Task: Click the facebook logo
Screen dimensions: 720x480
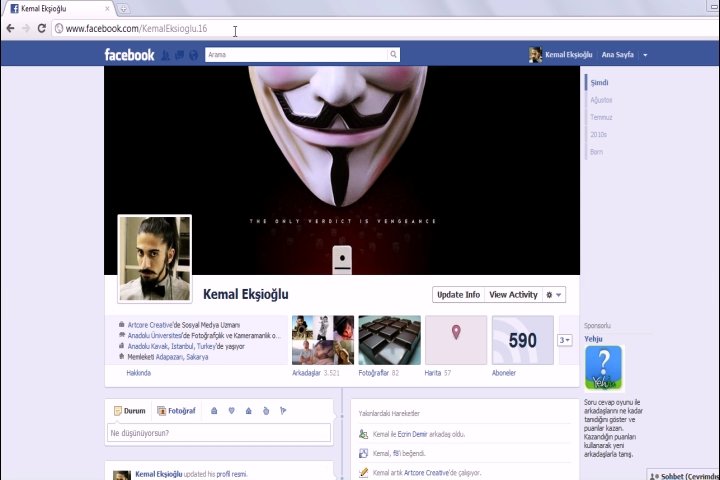Action: tap(129, 55)
